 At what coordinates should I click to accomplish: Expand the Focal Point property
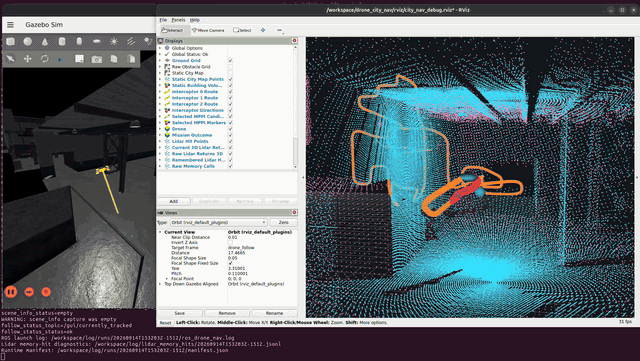tap(167, 279)
